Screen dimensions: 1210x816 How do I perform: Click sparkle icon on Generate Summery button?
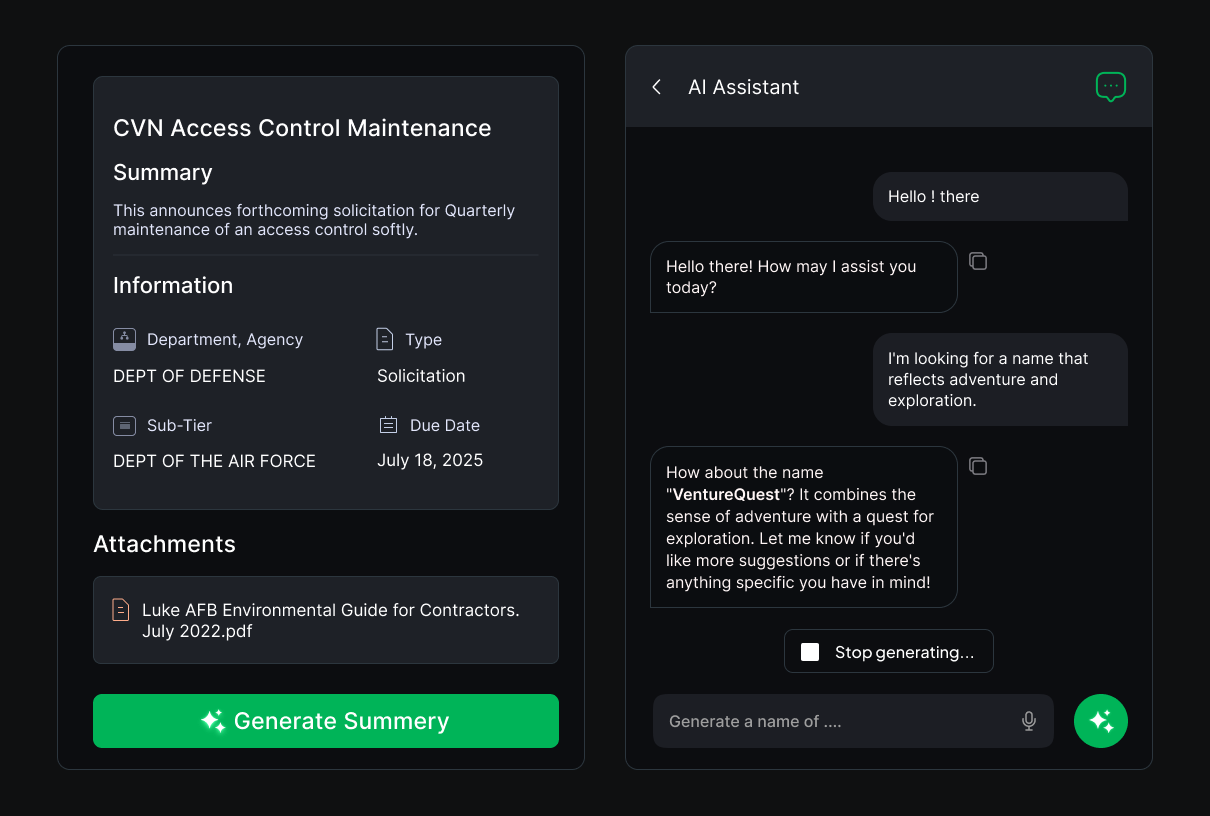click(x=213, y=721)
